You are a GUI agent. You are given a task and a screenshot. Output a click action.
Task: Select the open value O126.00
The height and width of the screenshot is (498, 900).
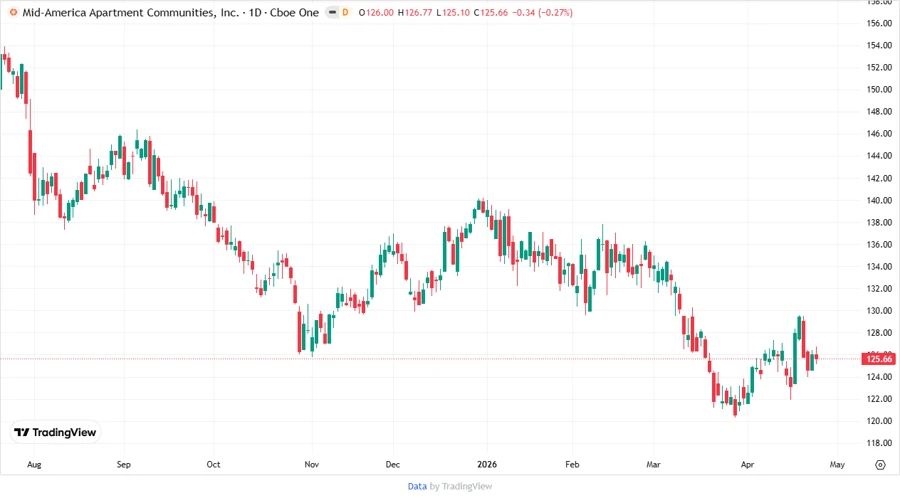point(376,13)
